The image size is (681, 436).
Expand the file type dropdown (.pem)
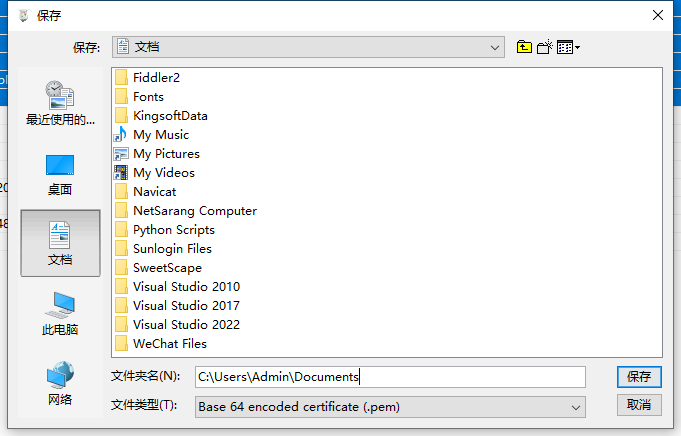point(576,406)
